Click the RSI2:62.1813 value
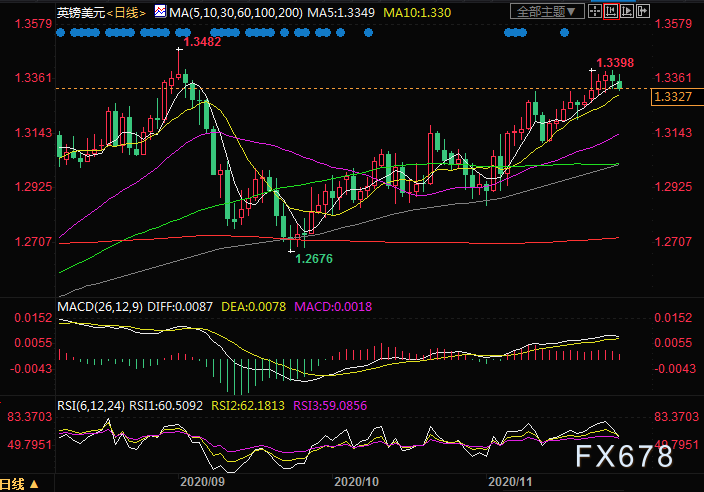Screen dimensions: 704x492 point(248,406)
